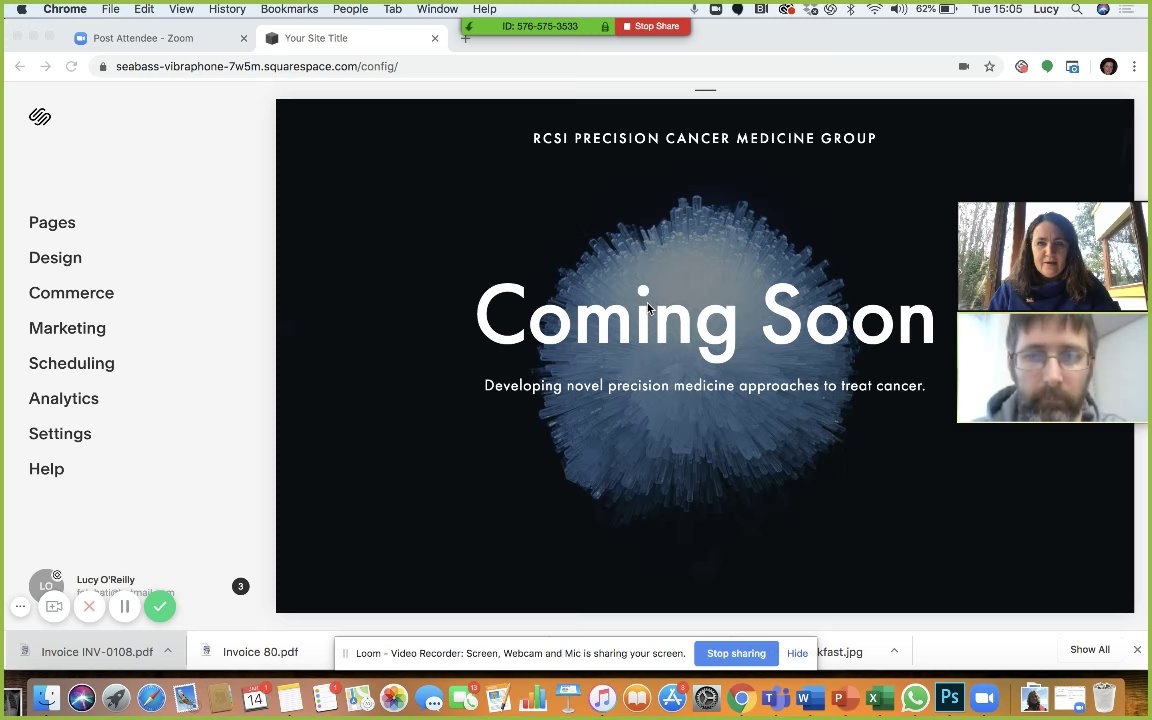Viewport: 1152px width, 720px height.
Task: Open Spotlight search in menu bar
Action: tap(1076, 9)
